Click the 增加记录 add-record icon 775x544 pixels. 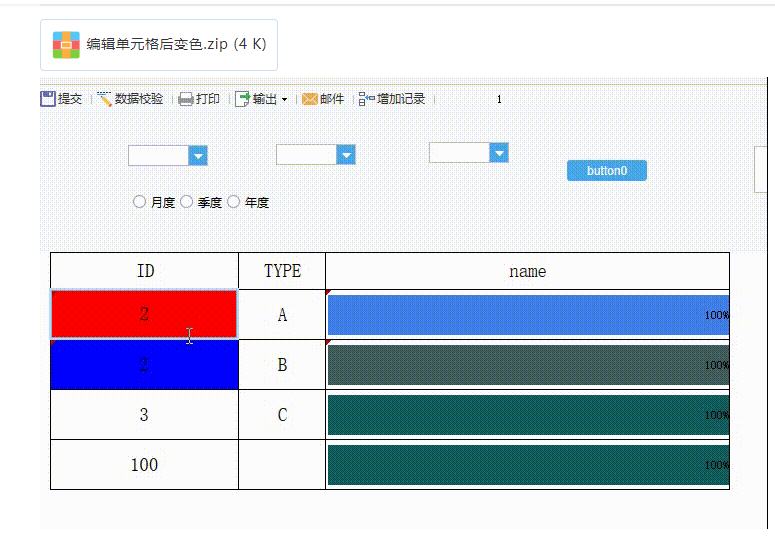[366, 99]
